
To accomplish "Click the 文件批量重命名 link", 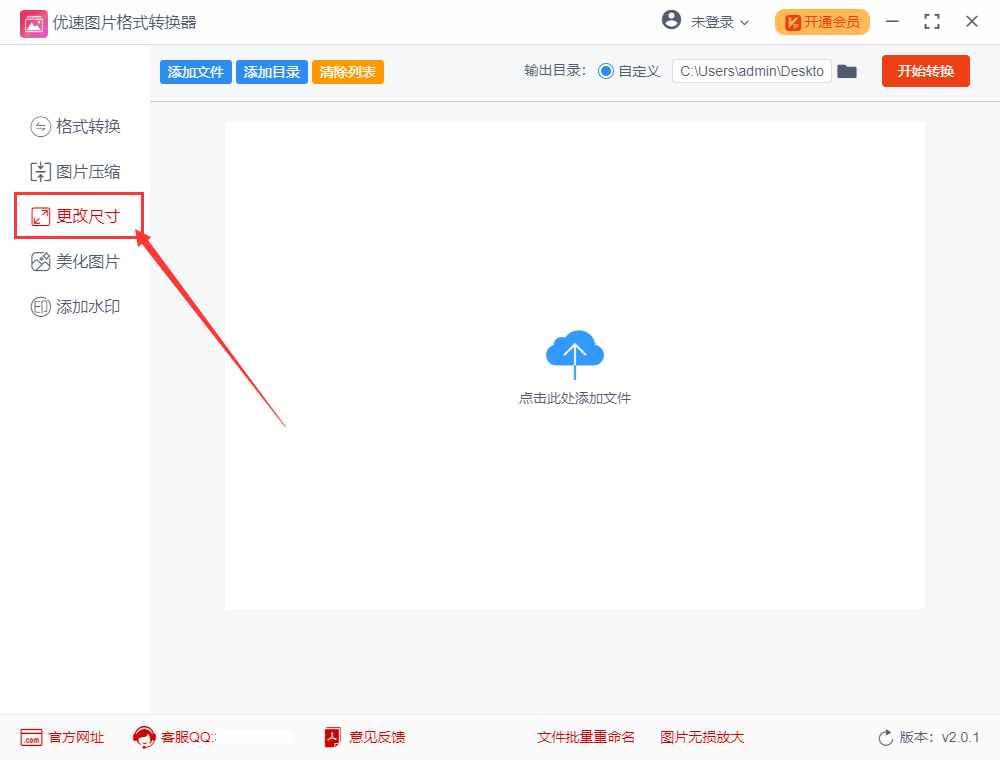I will (x=585, y=737).
